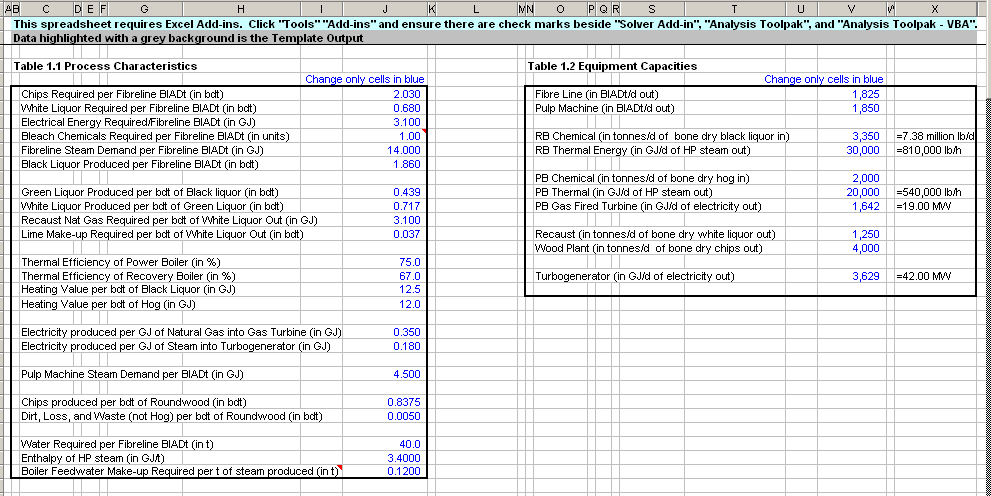Click Electrical Energy Required label
This screenshot has height=496, width=991.
(x=138, y=122)
